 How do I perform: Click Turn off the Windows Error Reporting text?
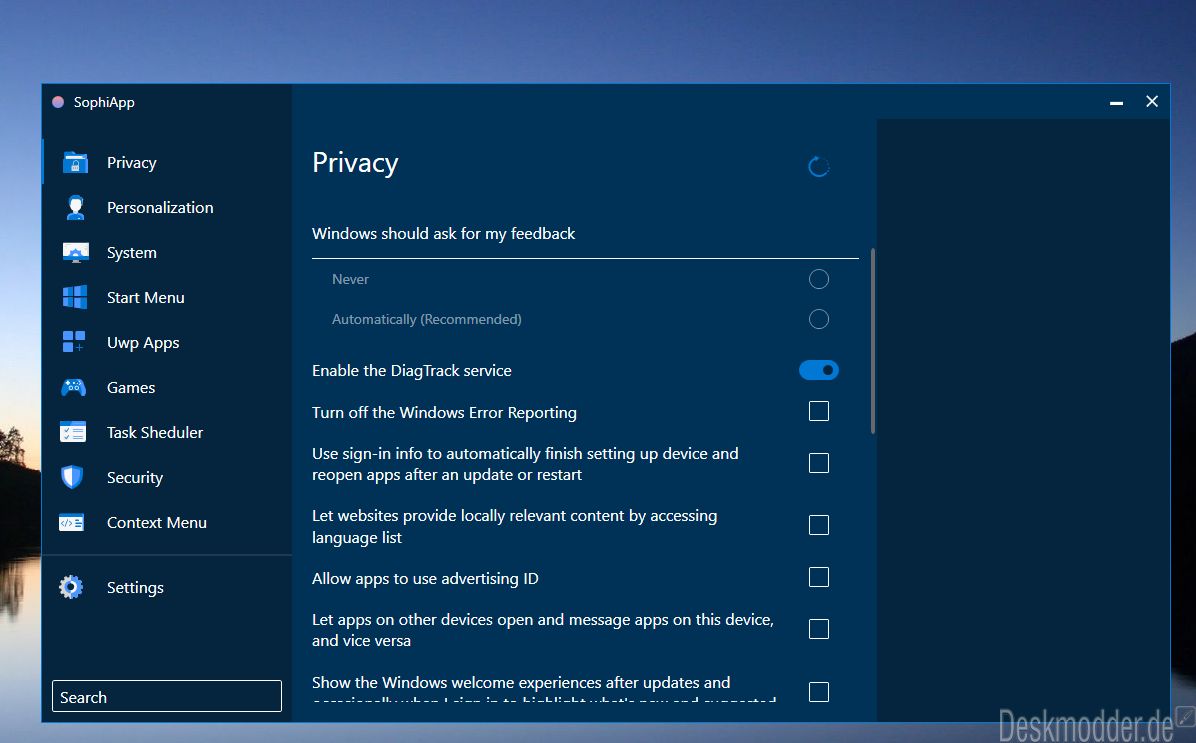tap(444, 413)
